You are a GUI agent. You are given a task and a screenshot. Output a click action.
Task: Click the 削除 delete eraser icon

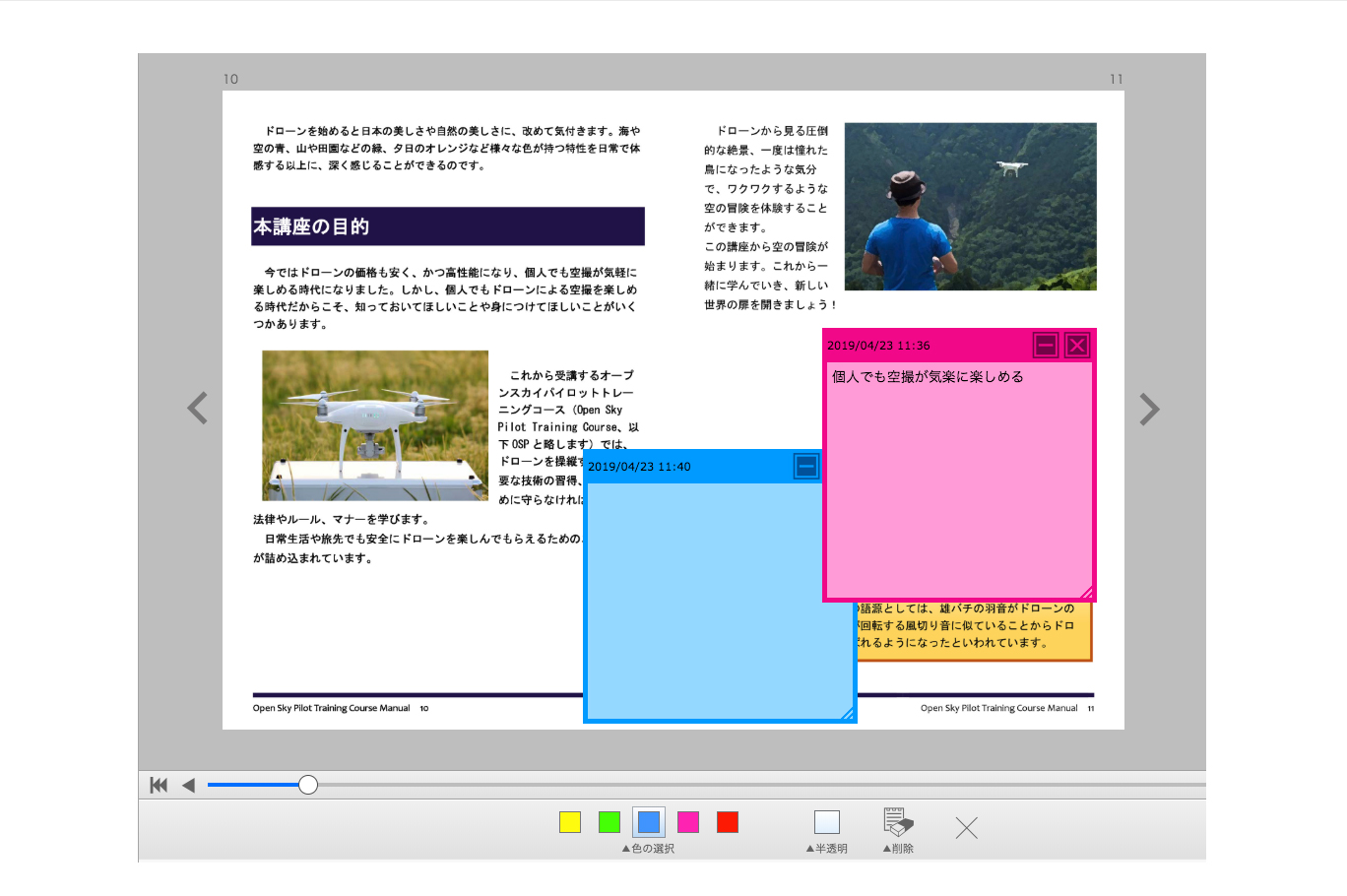pos(898,822)
